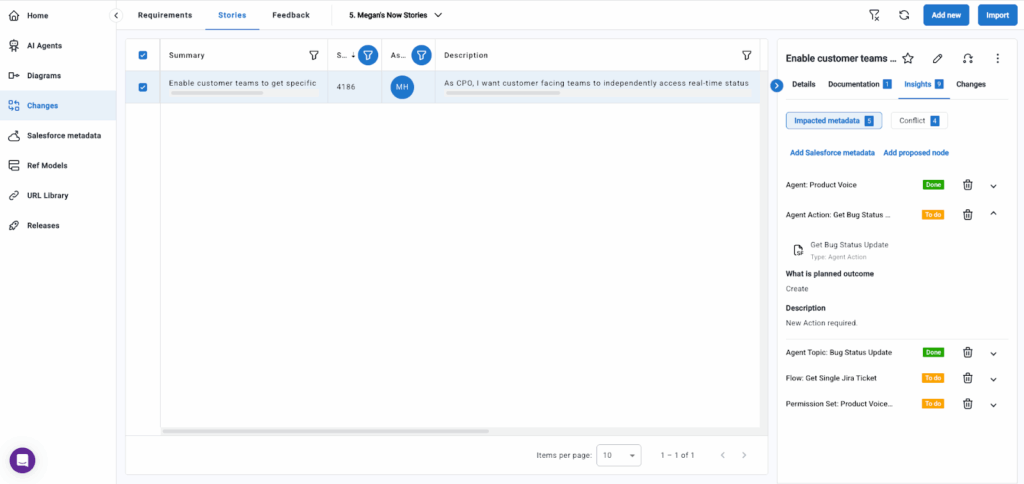Open the Megan's Now Stories dropdown
The width and height of the screenshot is (1024, 484).
click(395, 15)
